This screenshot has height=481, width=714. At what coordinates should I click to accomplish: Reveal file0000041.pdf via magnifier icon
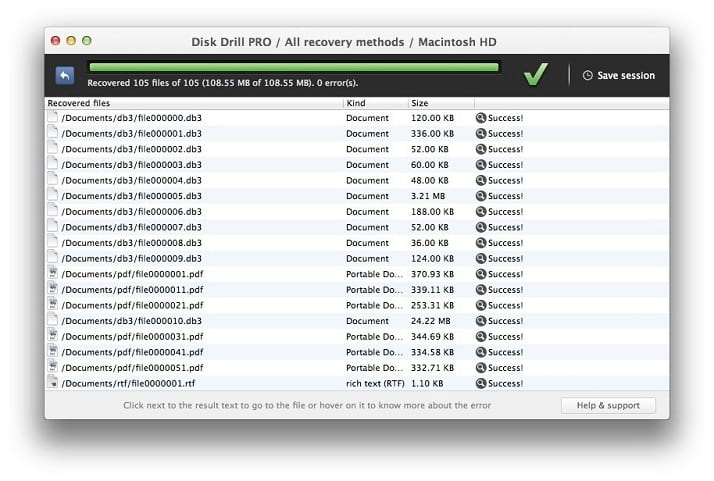(x=481, y=352)
